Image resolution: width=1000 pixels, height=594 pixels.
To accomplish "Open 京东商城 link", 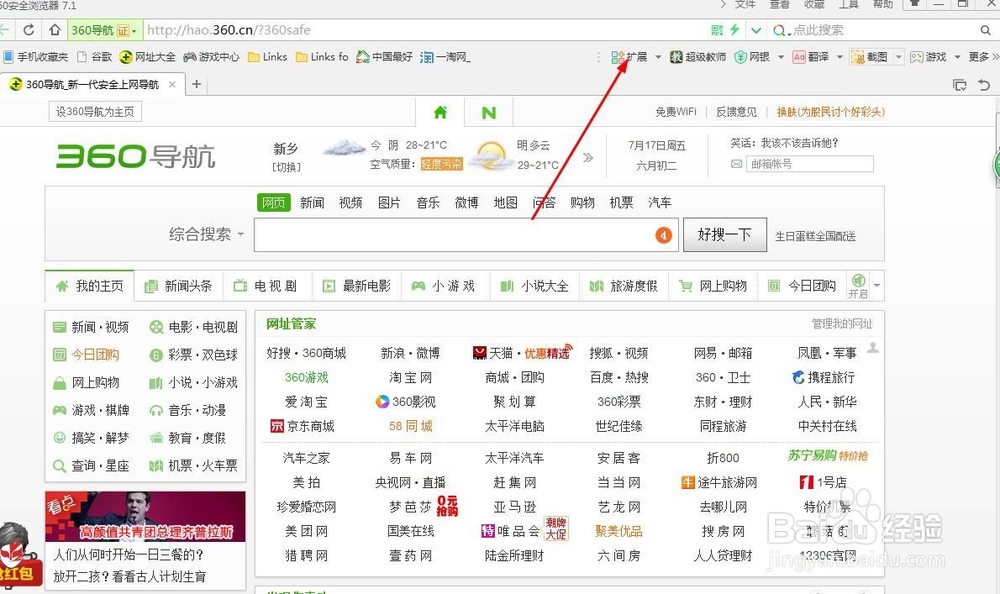I will click(x=303, y=426).
